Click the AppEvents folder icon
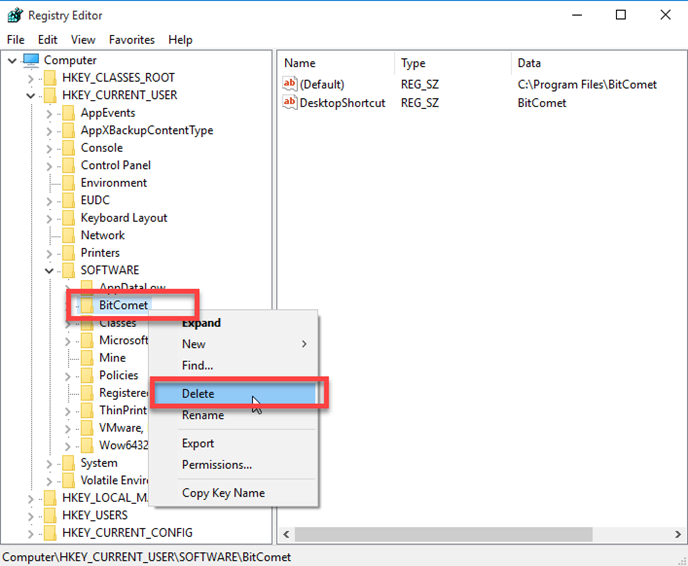The width and height of the screenshot is (688, 566). 68,113
